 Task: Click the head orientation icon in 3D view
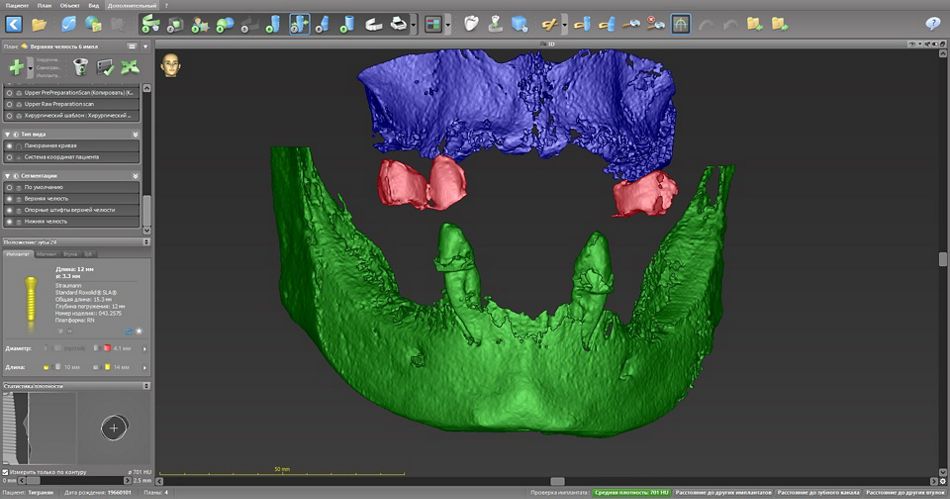[x=171, y=65]
